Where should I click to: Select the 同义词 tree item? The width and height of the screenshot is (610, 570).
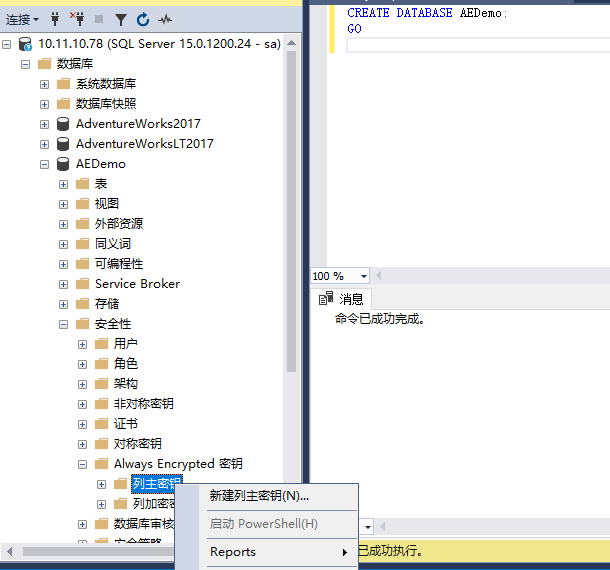[x=113, y=244]
